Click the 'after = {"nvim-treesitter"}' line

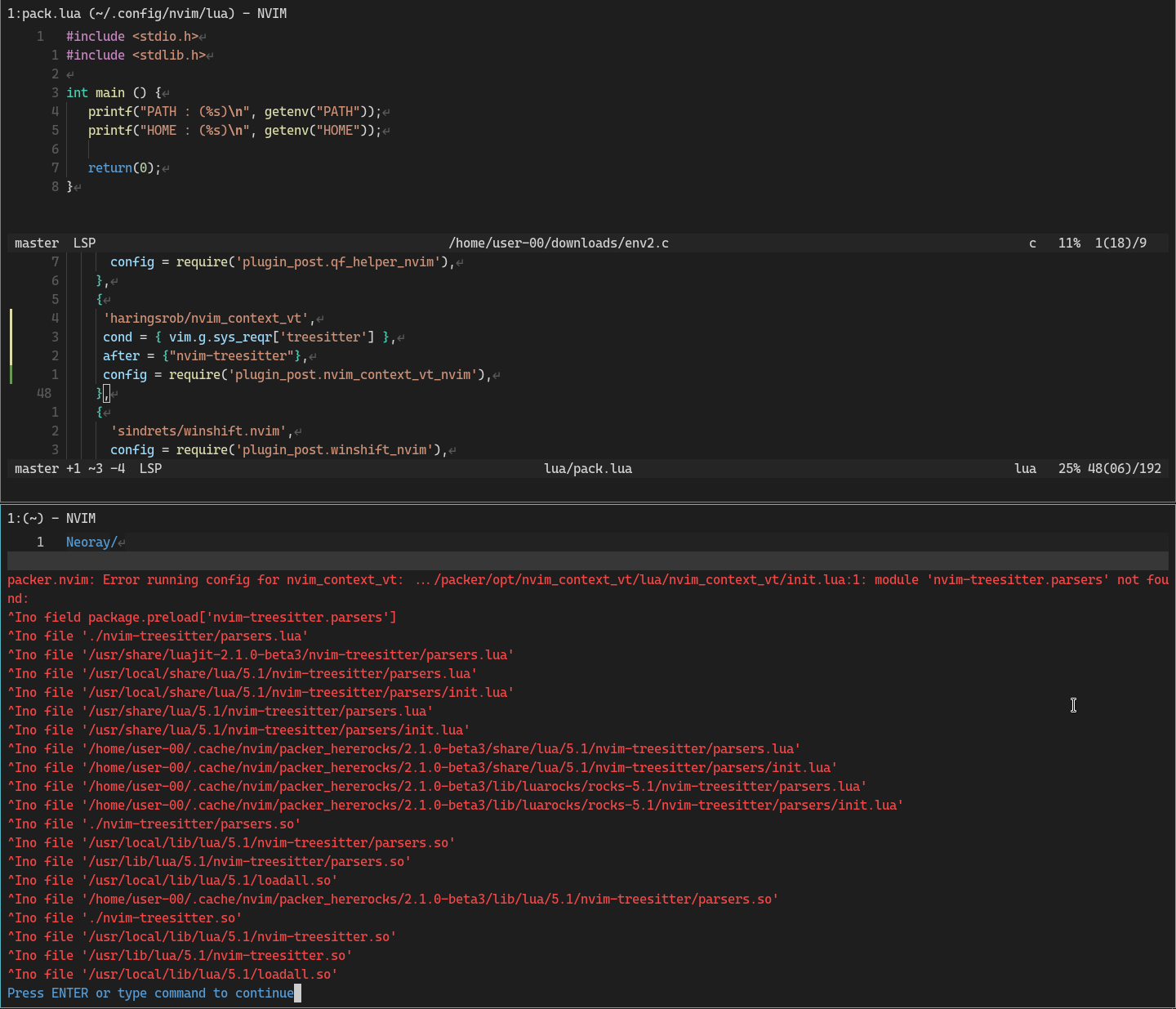click(205, 355)
